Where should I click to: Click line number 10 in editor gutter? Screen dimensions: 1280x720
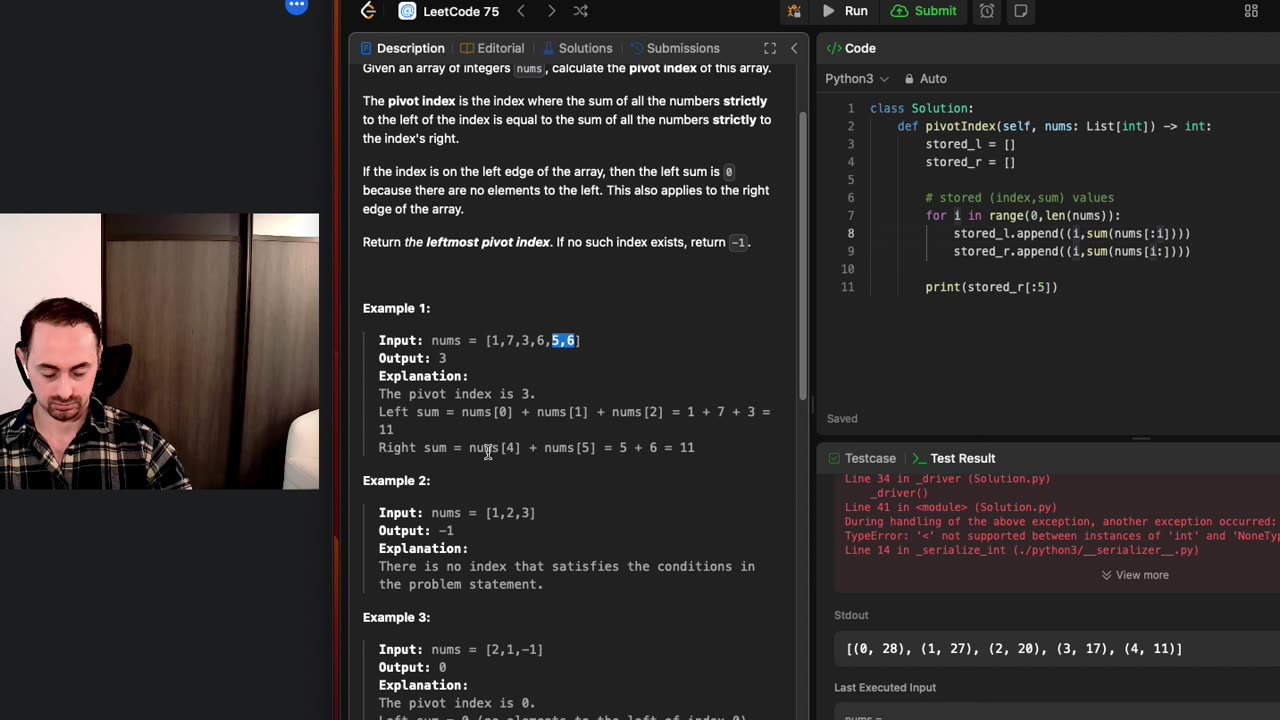pos(848,269)
